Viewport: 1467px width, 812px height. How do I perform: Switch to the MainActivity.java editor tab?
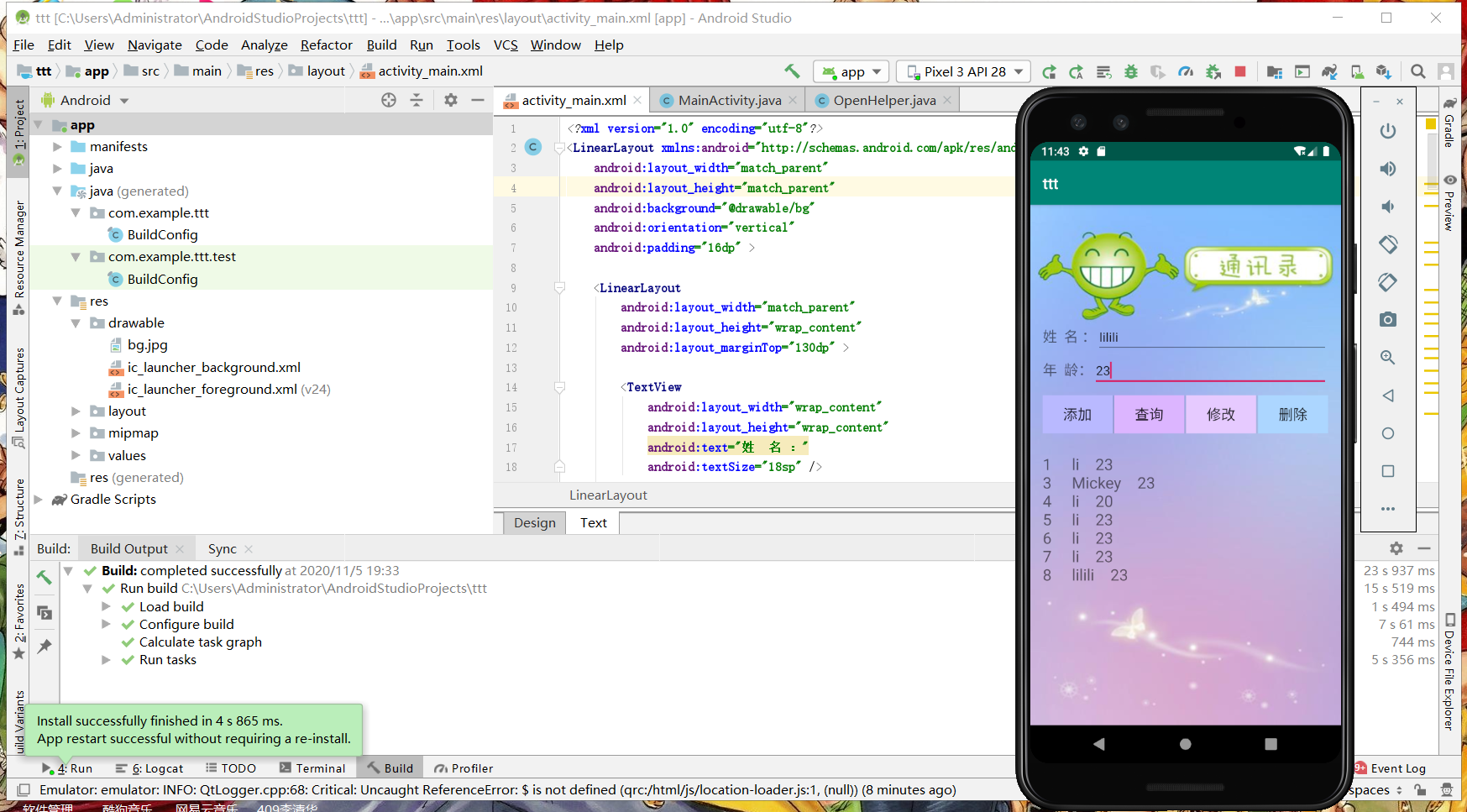pos(728,101)
